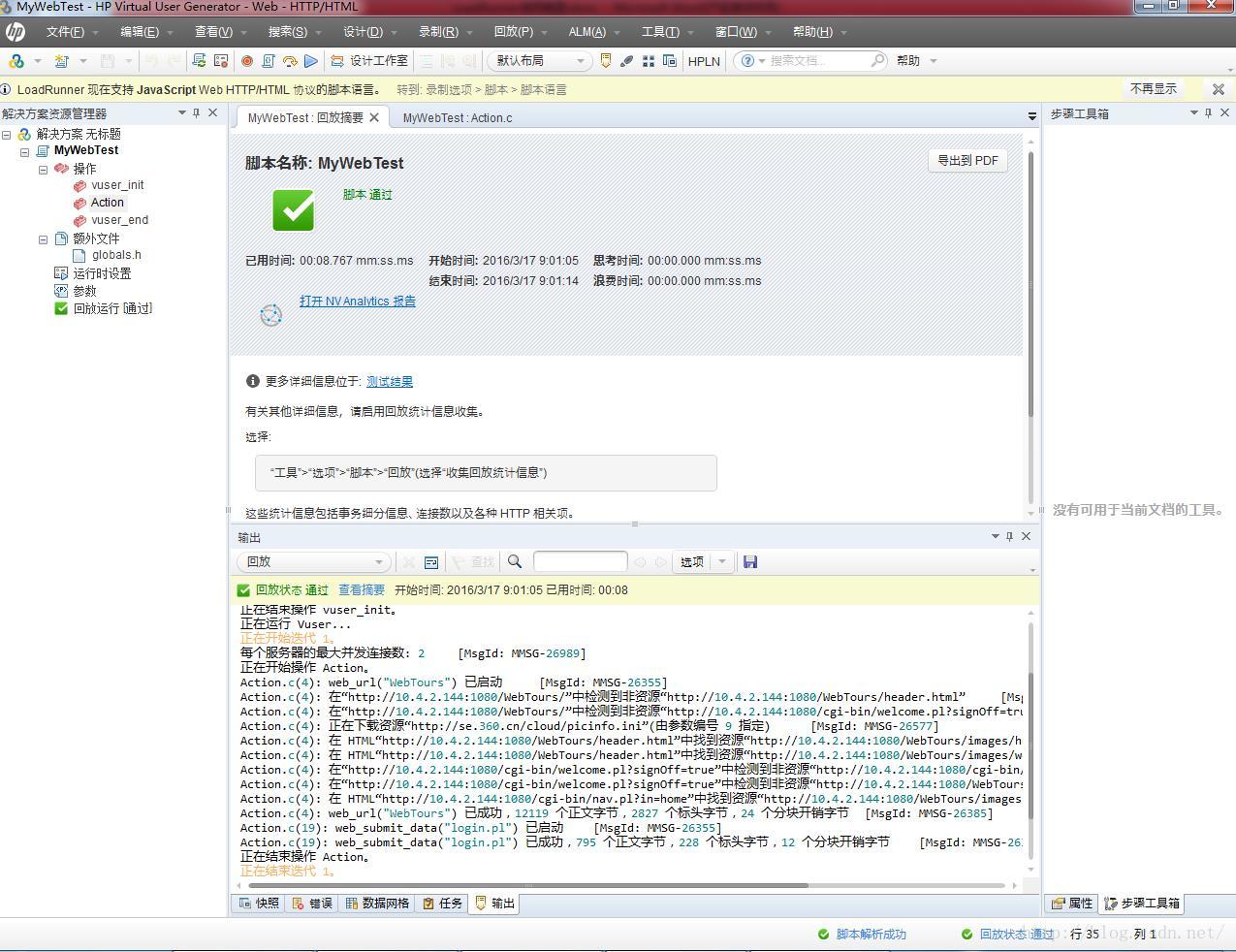Click the blue help question mark icon
1236x952 pixels.
(x=746, y=61)
